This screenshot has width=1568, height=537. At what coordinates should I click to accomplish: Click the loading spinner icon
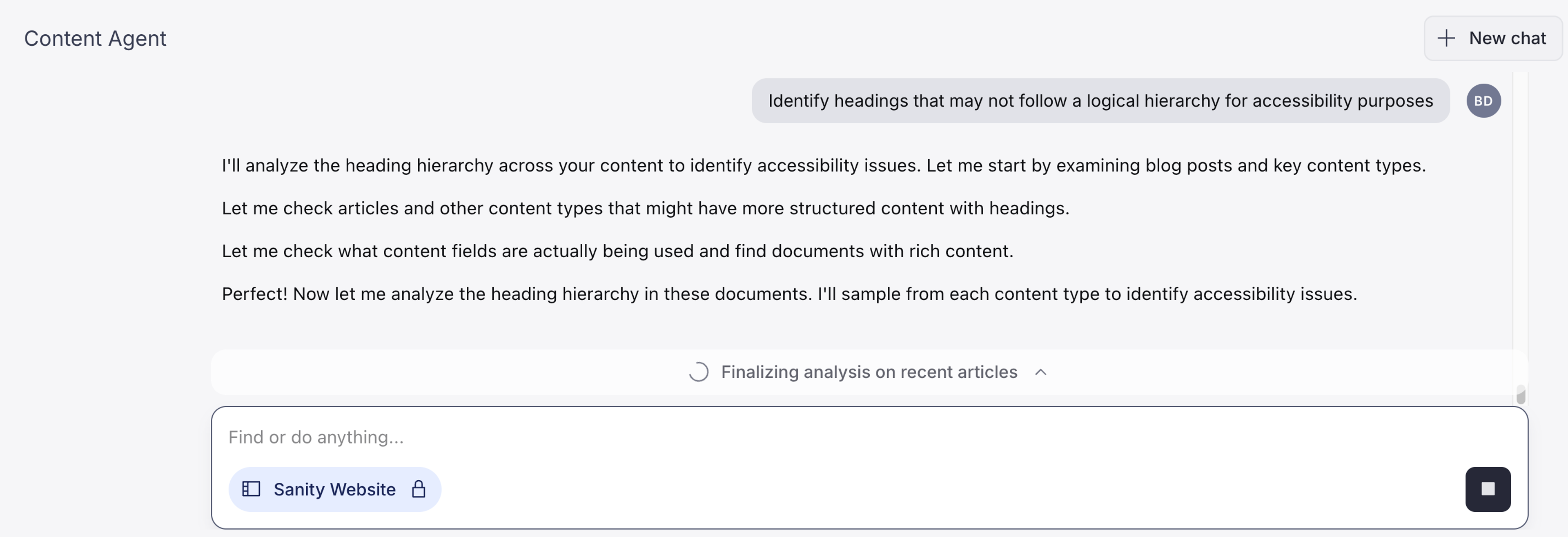(x=698, y=372)
